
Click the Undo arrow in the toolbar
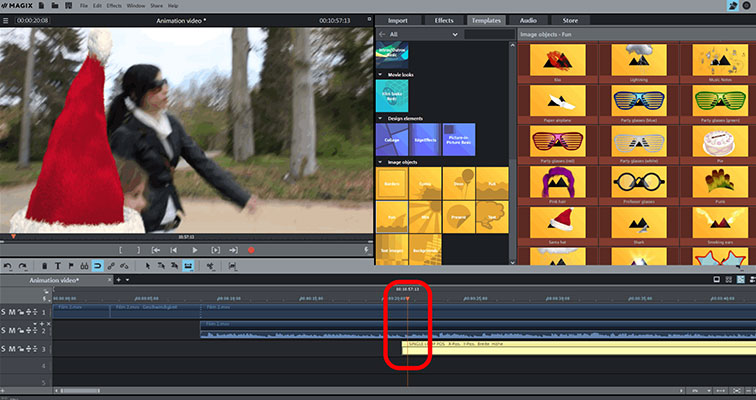[8, 266]
